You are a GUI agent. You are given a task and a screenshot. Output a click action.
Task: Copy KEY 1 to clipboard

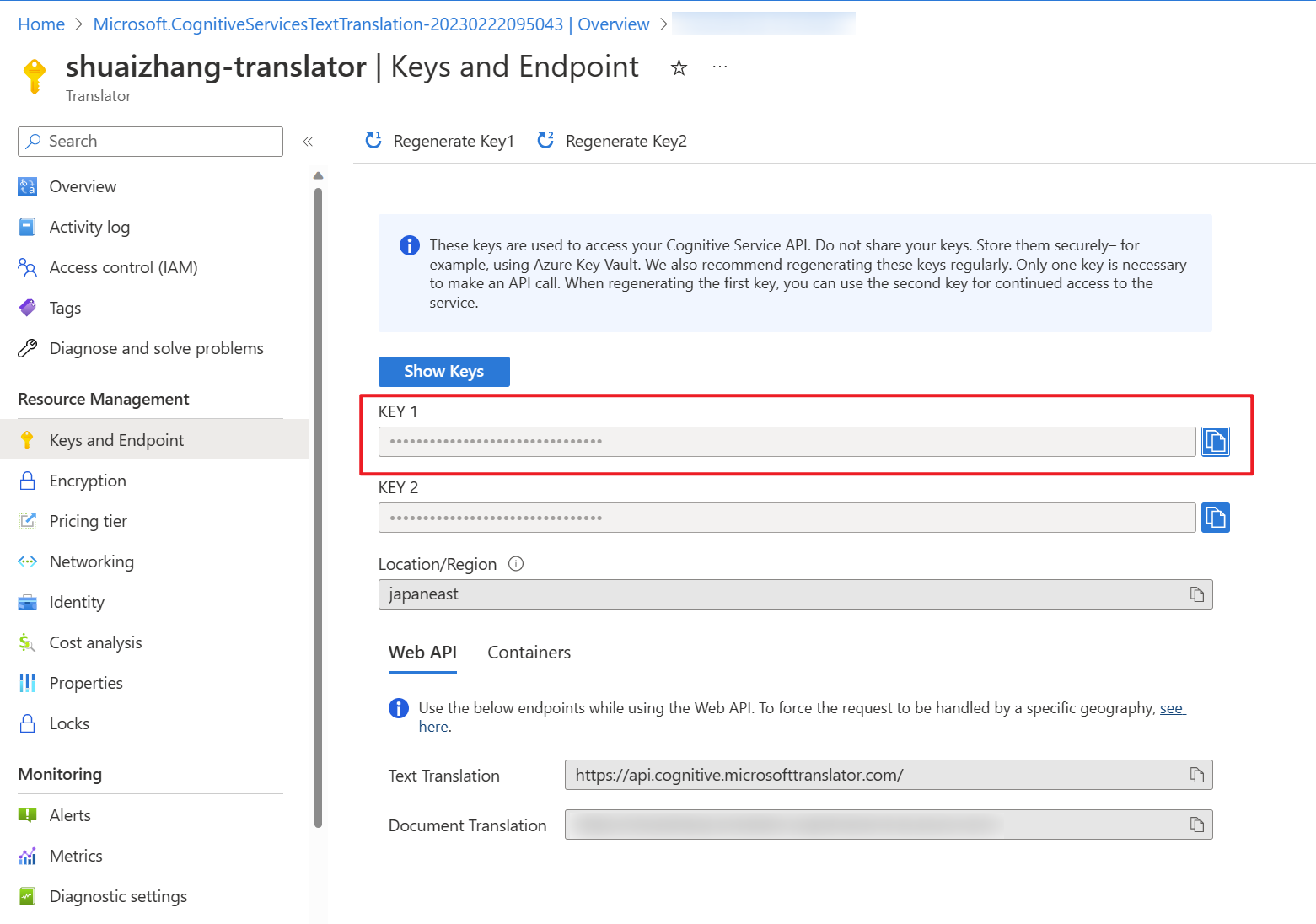(x=1215, y=441)
